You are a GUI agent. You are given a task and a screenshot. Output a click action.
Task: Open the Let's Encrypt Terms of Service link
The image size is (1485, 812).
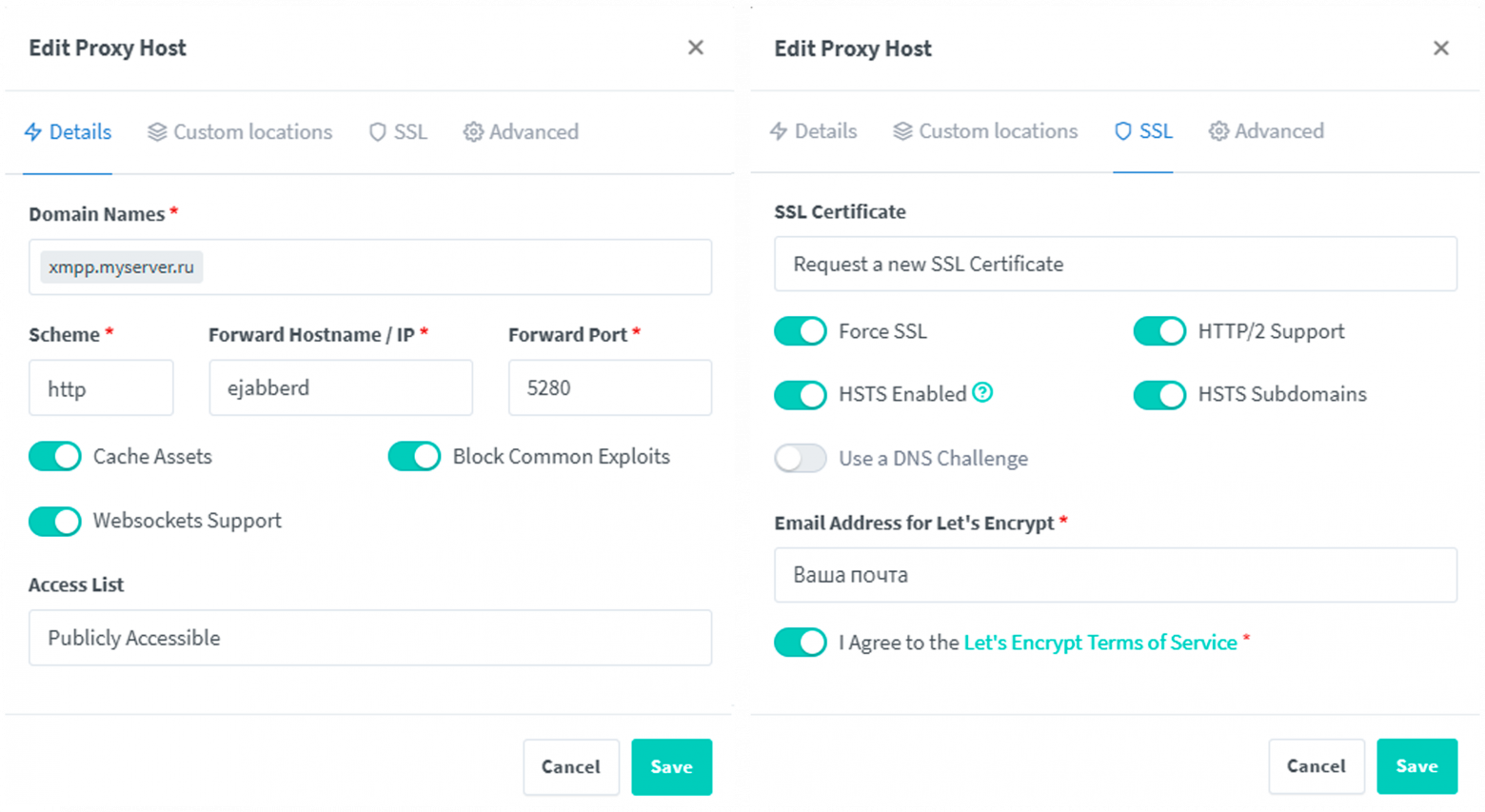(x=1099, y=642)
